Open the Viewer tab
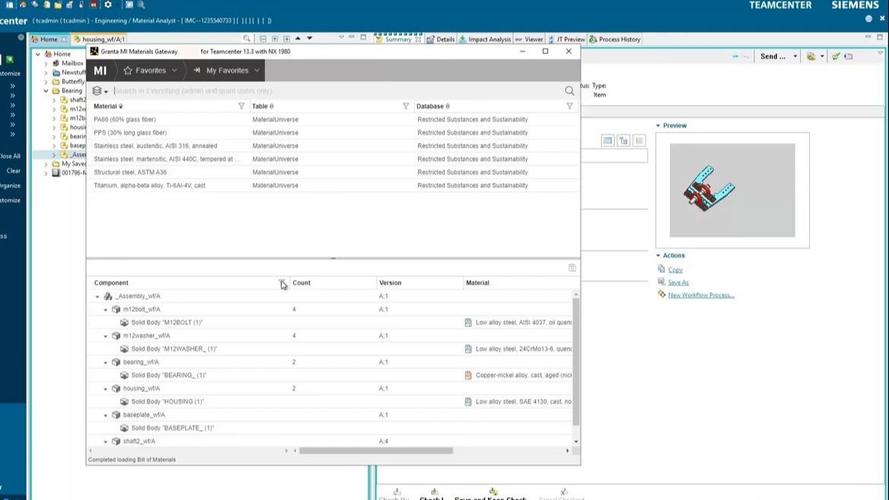889x500 pixels. [x=529, y=39]
